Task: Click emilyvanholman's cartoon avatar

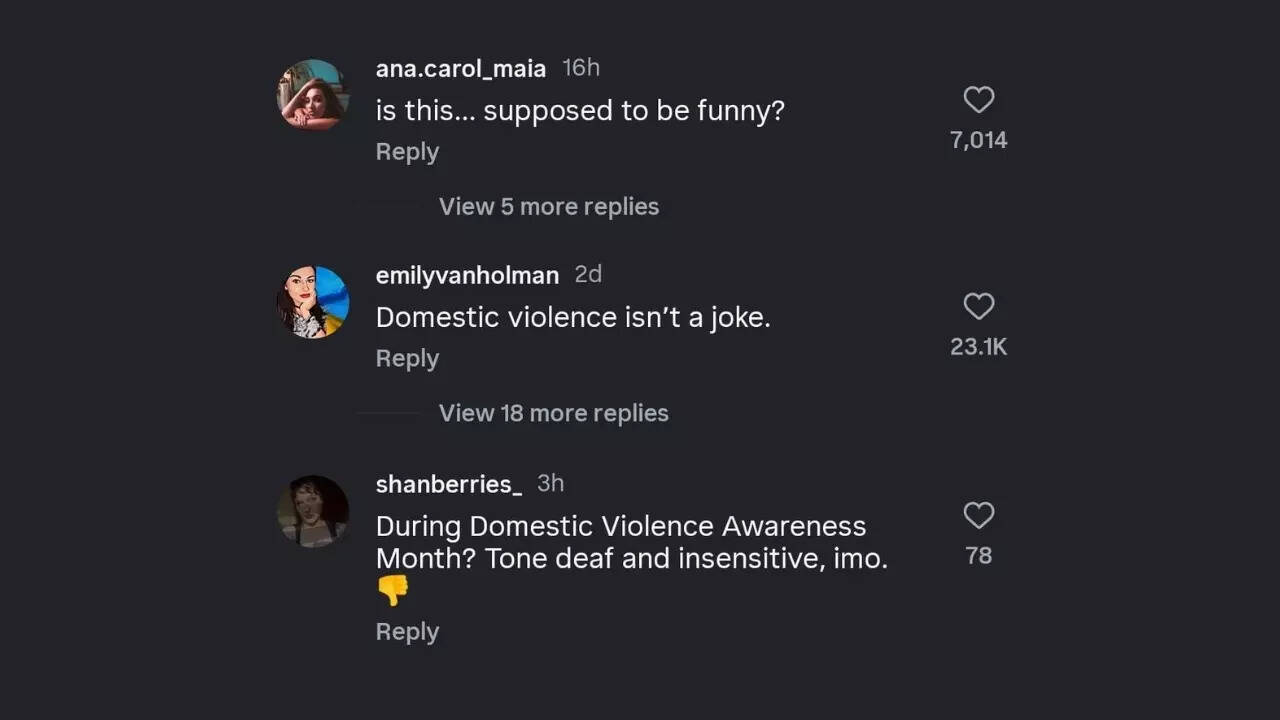Action: (313, 302)
